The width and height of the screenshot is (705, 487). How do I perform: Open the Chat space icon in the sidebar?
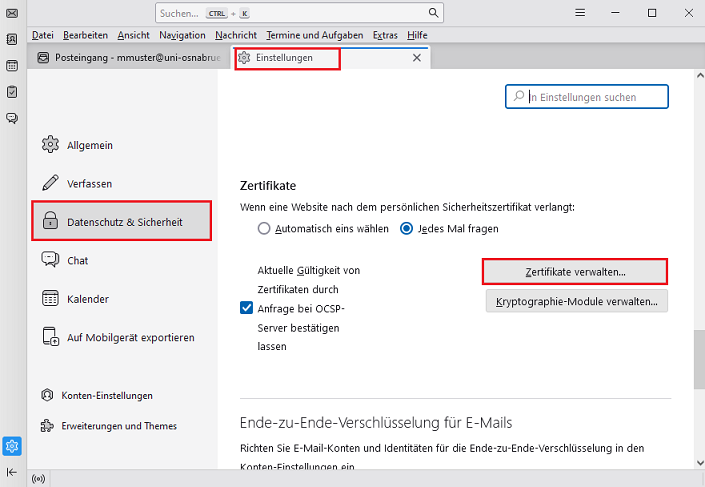click(x=12, y=117)
